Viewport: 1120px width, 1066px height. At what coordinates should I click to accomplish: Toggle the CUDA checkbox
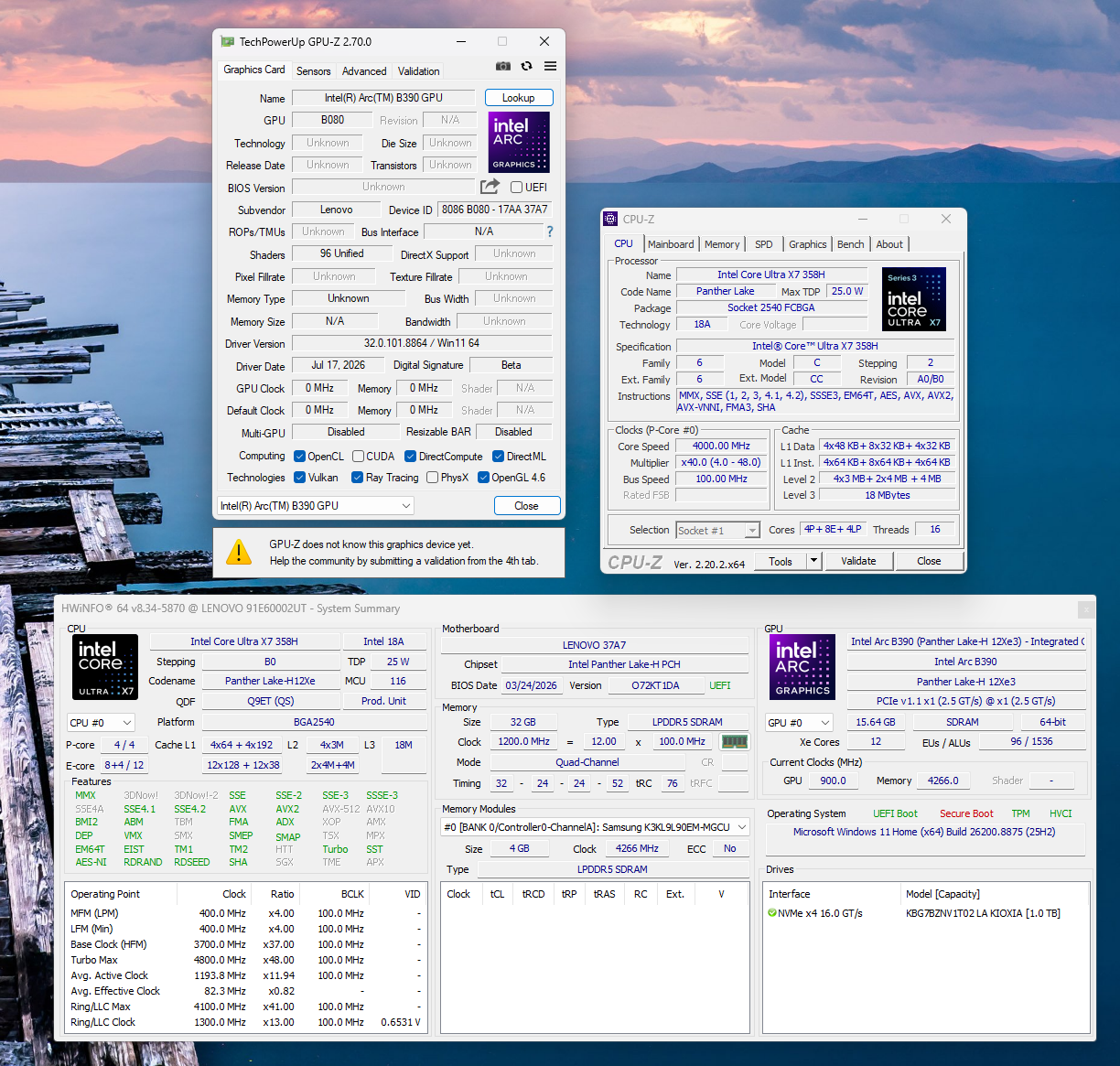click(x=358, y=457)
